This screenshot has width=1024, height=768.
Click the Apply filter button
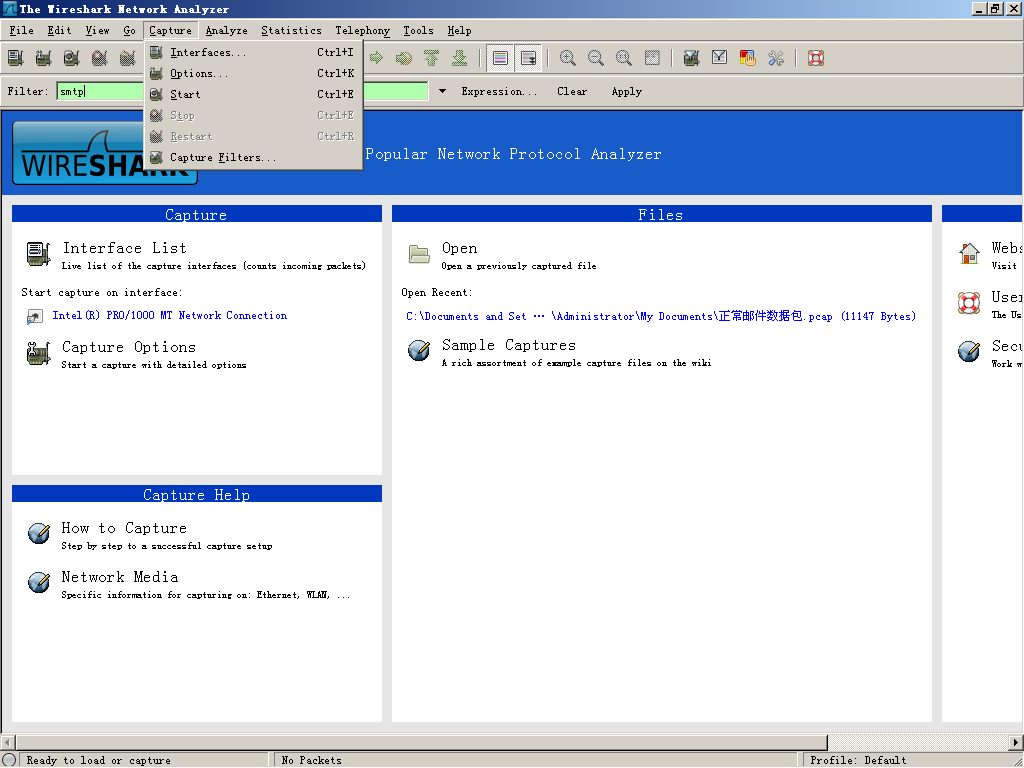(x=626, y=92)
